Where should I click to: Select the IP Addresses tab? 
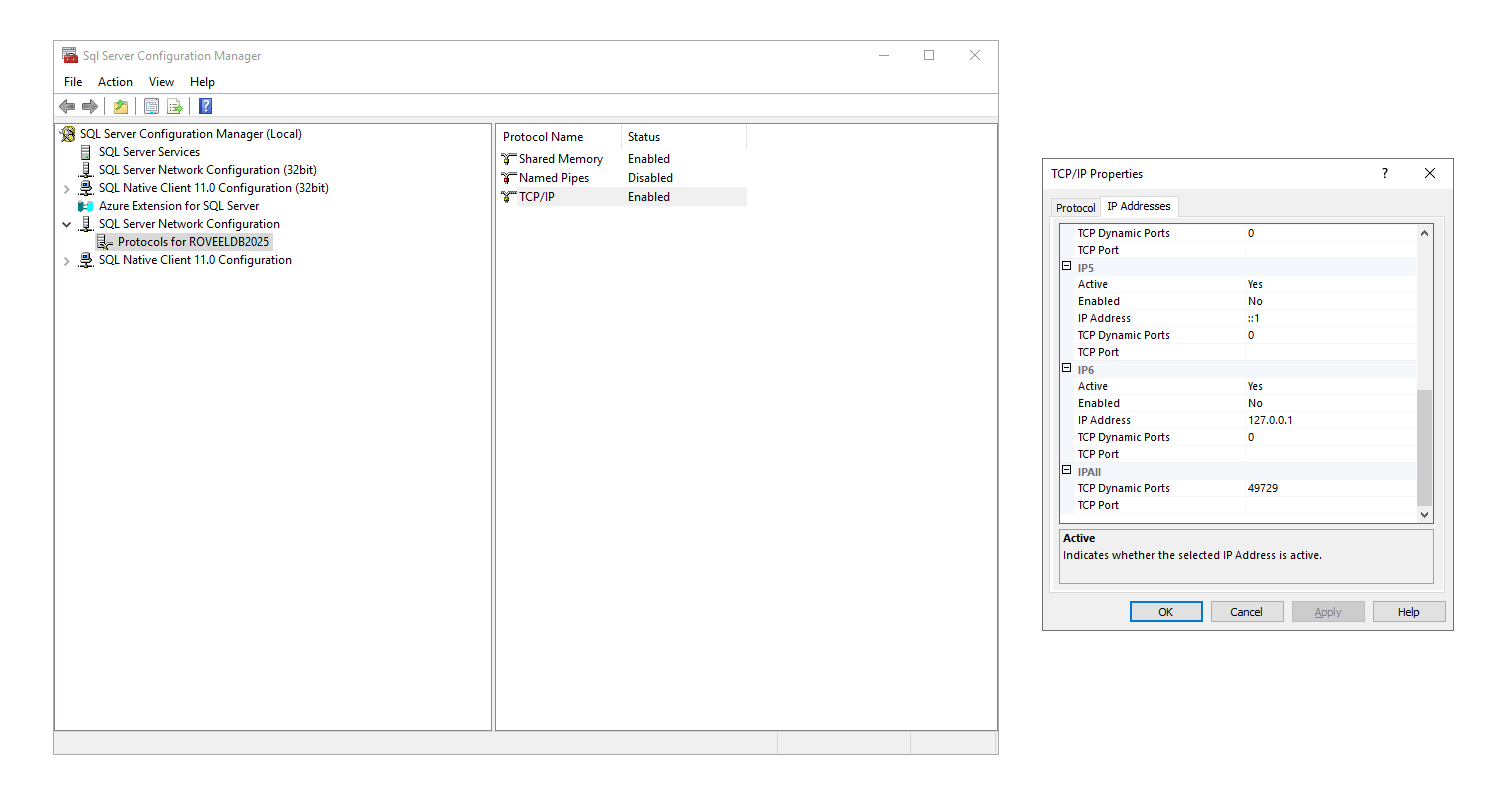tap(1139, 206)
